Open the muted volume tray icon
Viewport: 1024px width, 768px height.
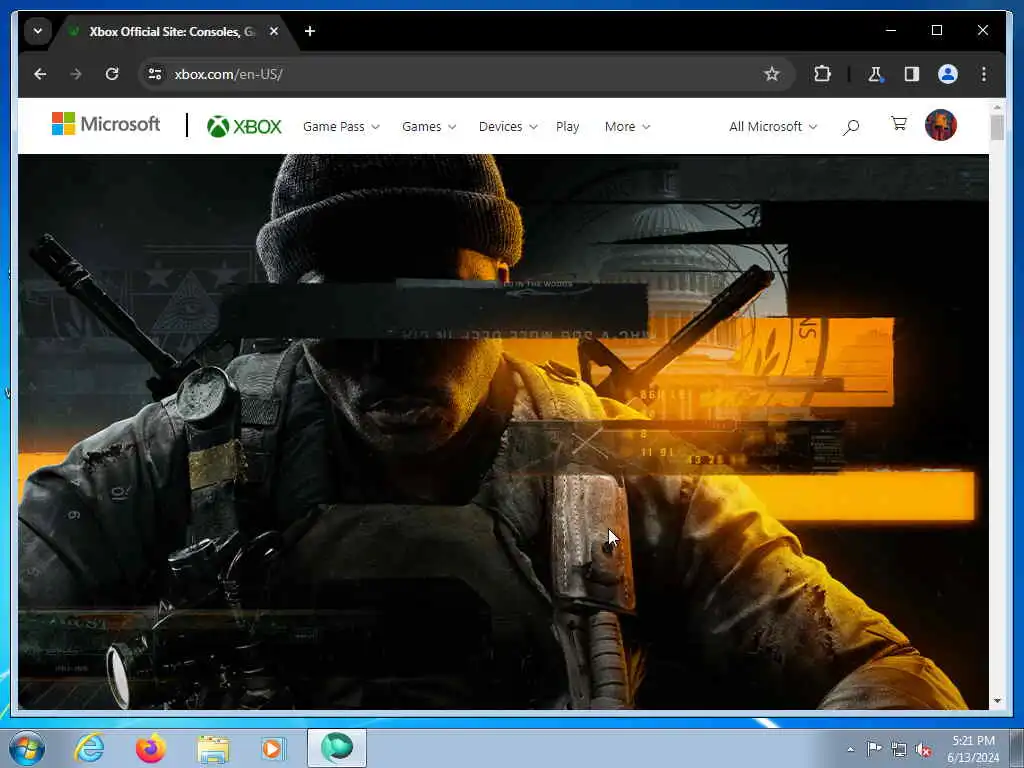(923, 749)
